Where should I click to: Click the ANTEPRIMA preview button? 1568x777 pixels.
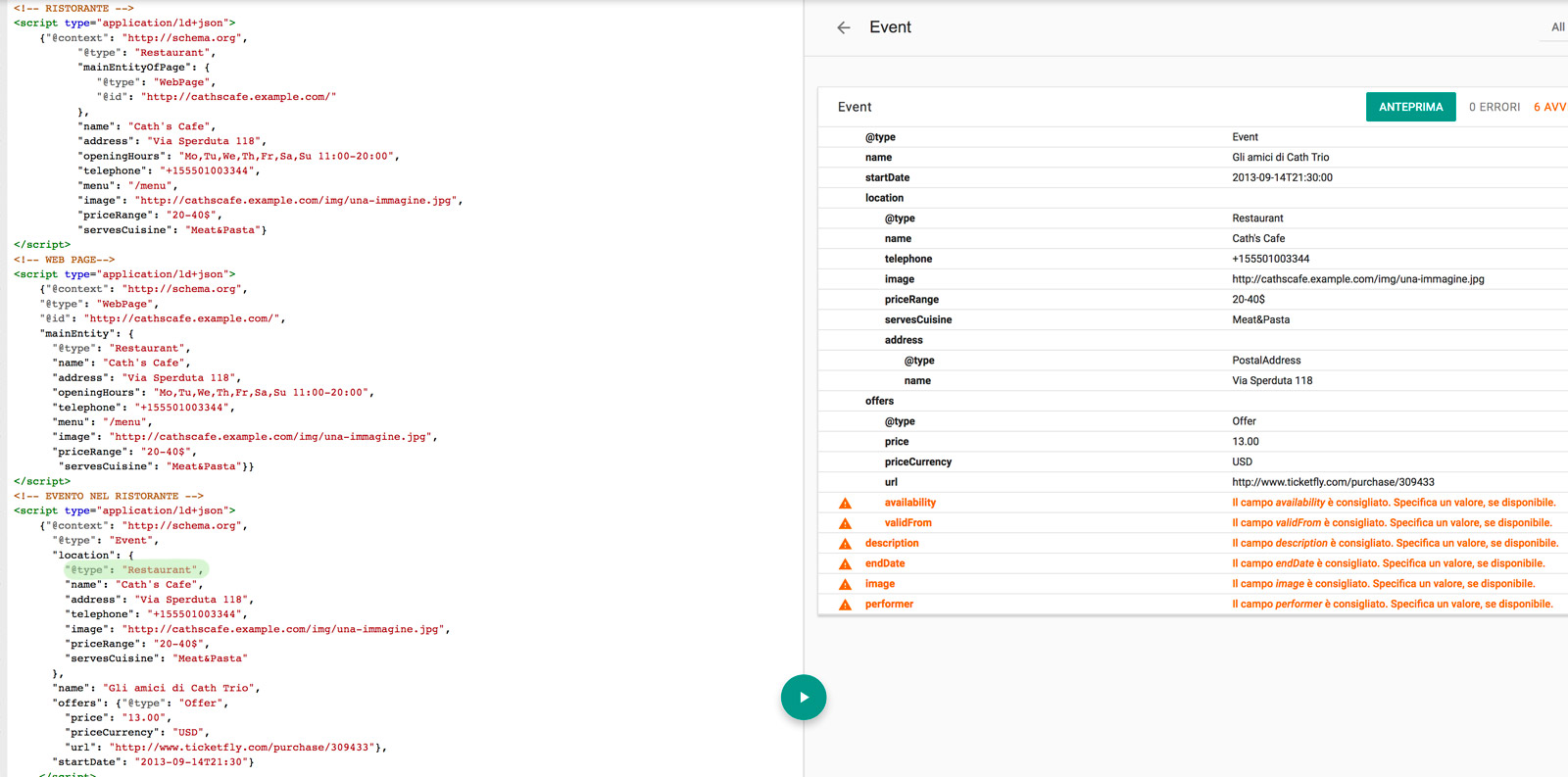1410,107
